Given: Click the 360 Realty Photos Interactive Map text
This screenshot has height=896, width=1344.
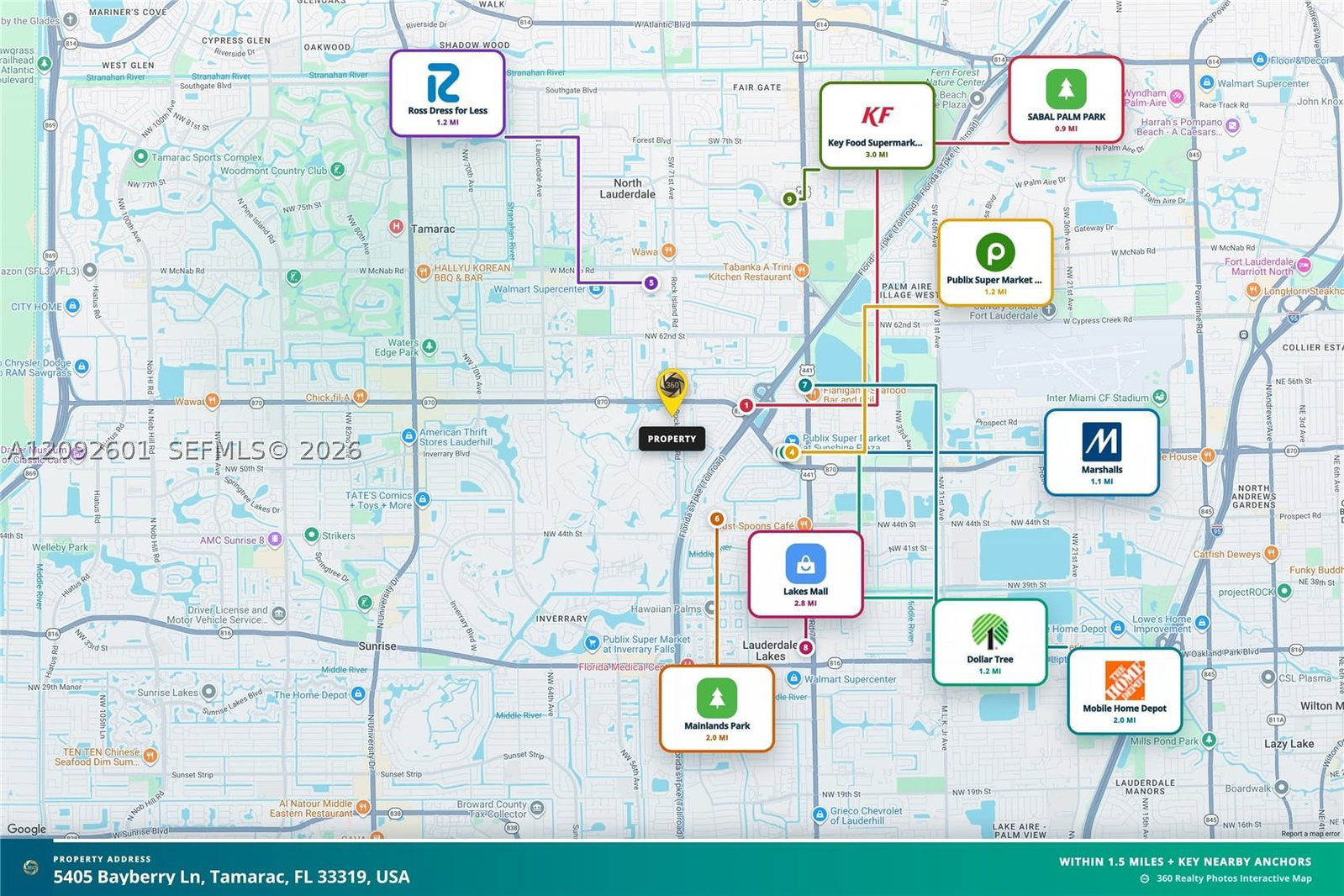Looking at the screenshot, I should 1234,878.
